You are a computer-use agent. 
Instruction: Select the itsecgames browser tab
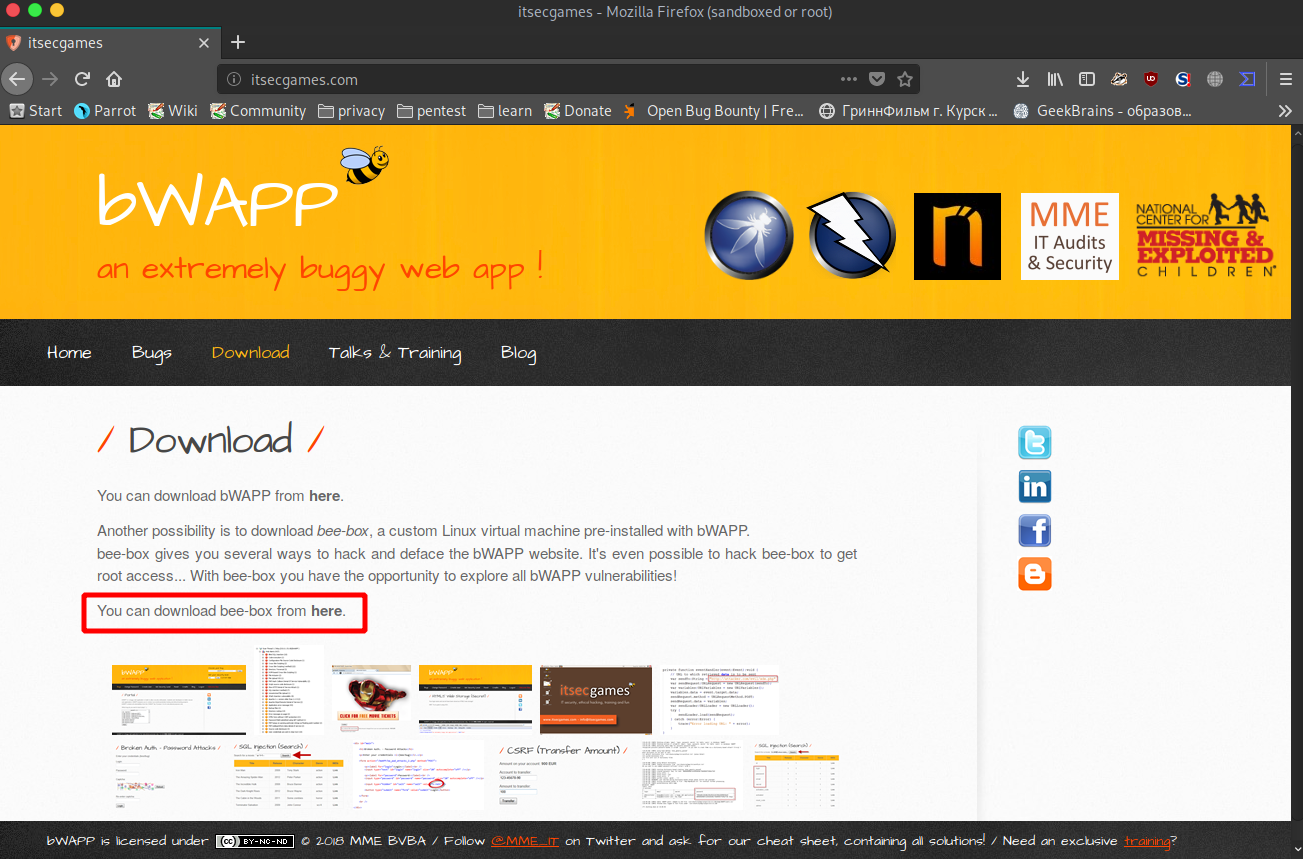[x=110, y=43]
